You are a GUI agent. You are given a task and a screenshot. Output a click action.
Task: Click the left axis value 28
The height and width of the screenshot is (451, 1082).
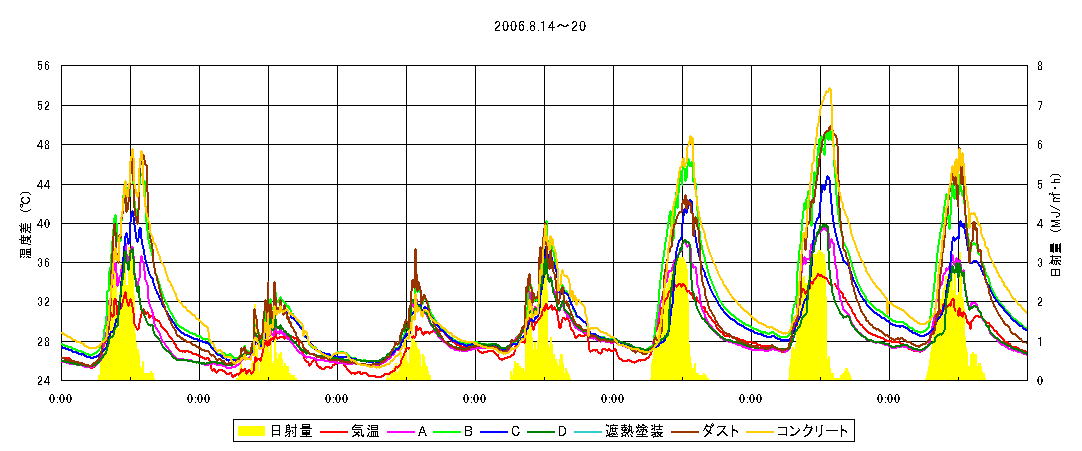point(45,341)
